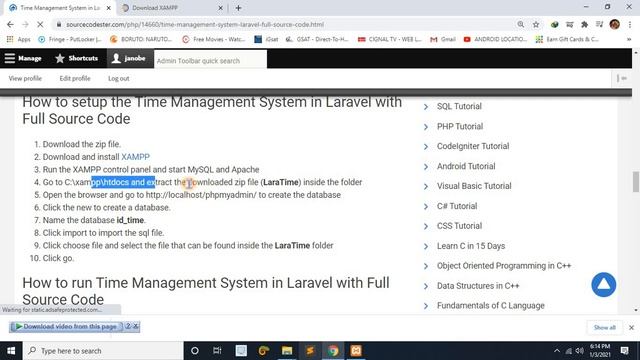Open the Windows Start menu

point(11,351)
